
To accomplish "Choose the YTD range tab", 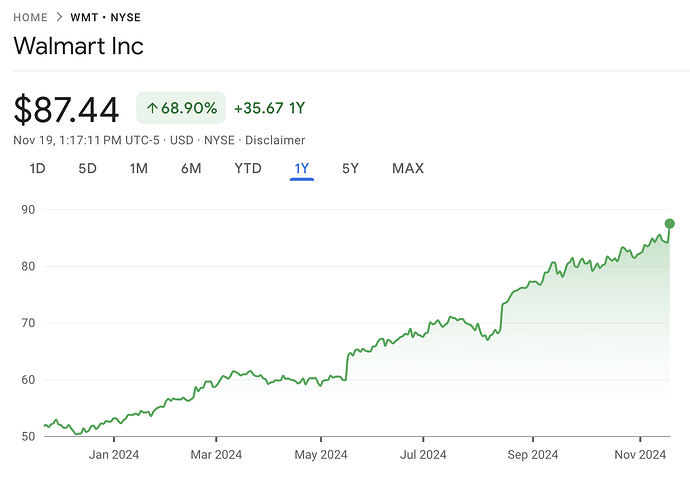I will coord(248,169).
